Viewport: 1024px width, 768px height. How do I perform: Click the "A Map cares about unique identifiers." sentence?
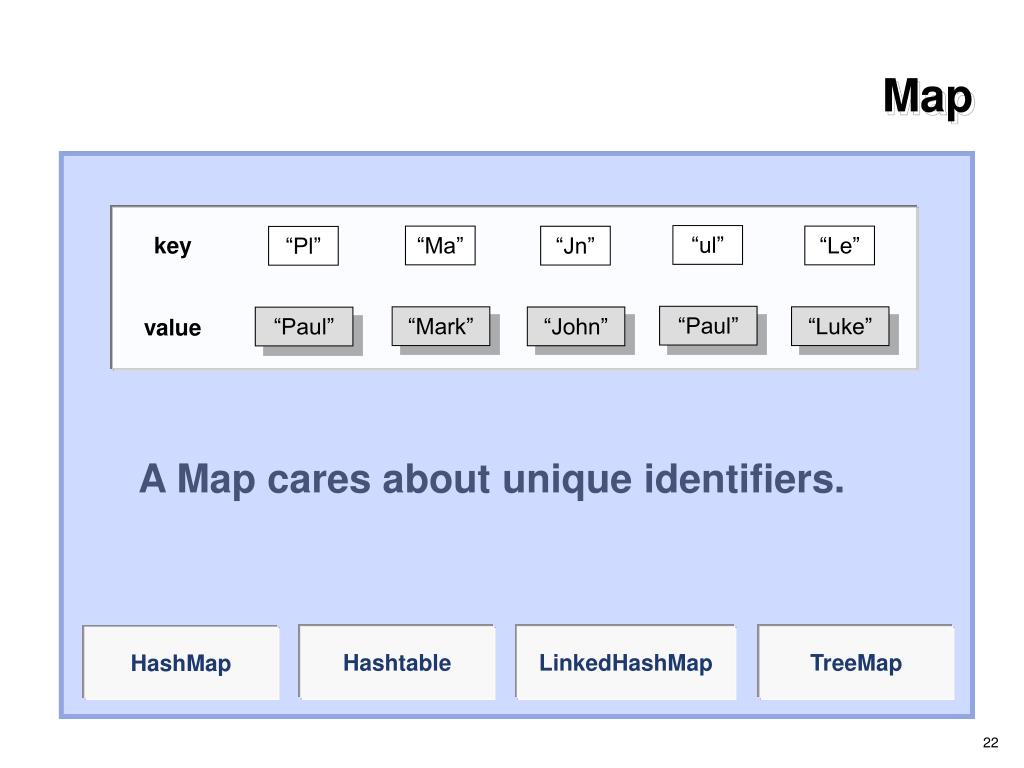[492, 479]
